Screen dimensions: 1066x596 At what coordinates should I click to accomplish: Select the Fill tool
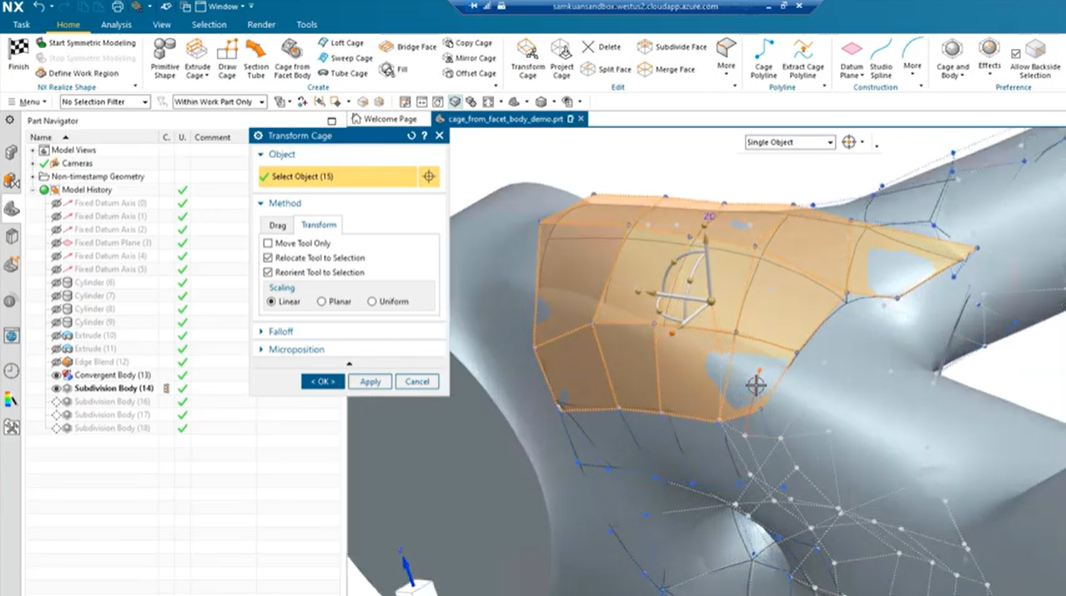(x=394, y=69)
